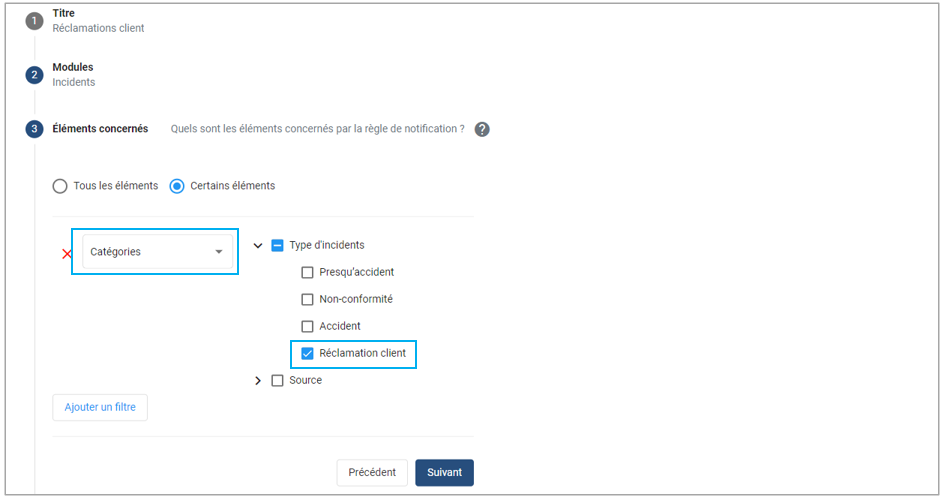Check the Source checkbox

[278, 380]
